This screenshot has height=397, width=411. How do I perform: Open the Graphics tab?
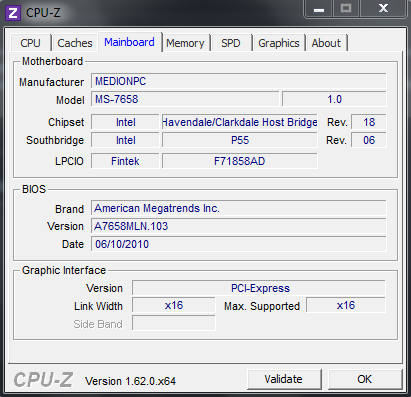point(279,43)
